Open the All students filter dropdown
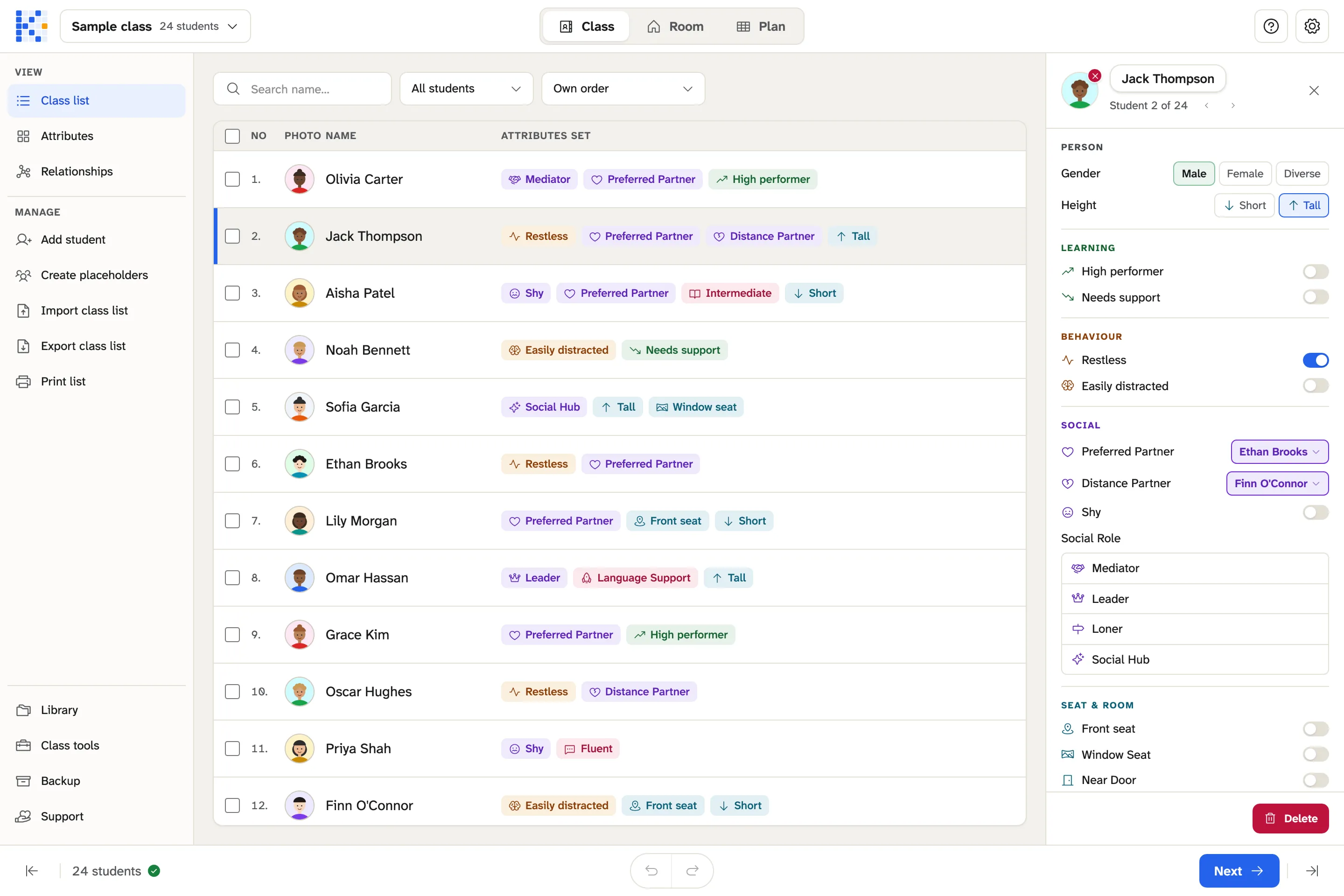The width and height of the screenshot is (1344, 896). coord(466,89)
